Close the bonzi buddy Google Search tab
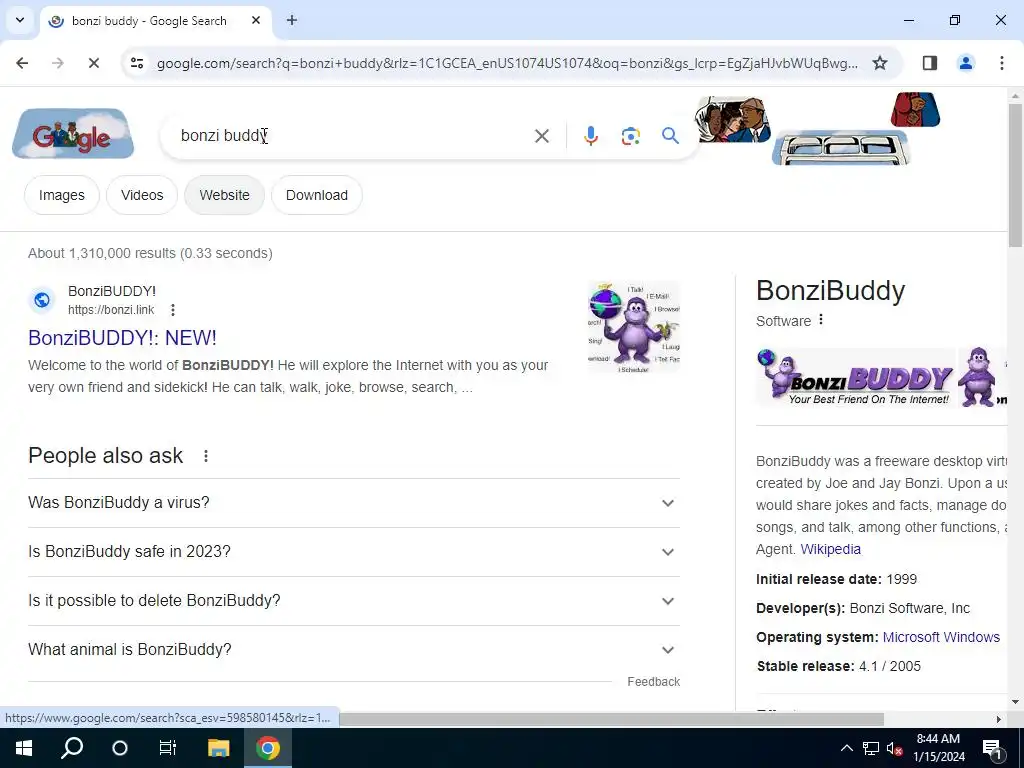The image size is (1024, 768). point(256,20)
